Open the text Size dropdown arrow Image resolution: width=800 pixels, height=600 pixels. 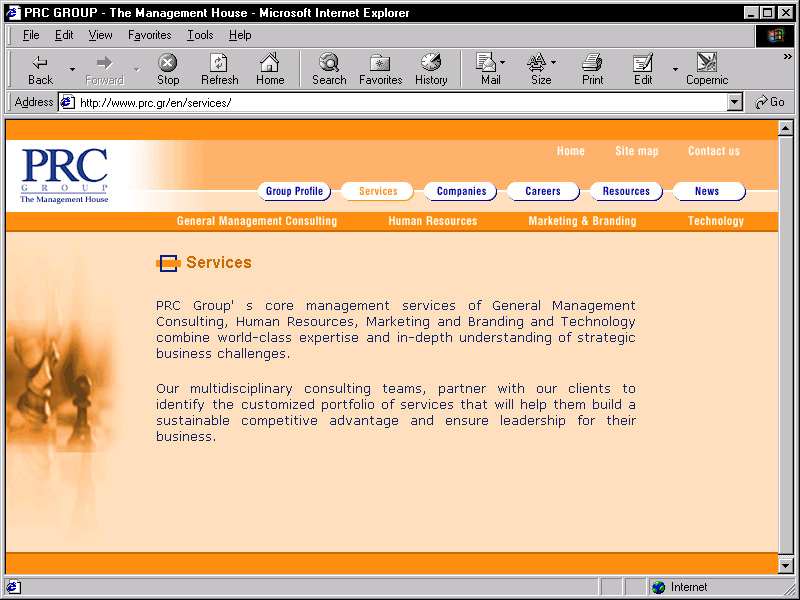[554, 63]
